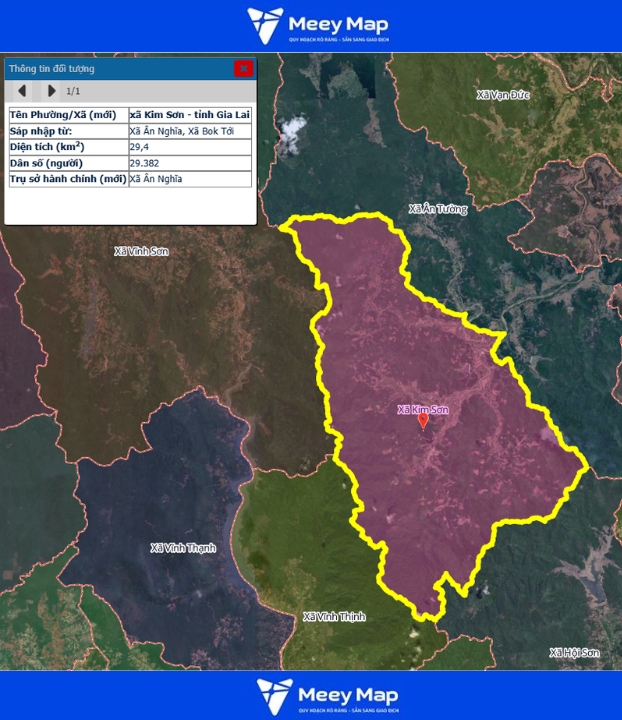This screenshot has height=720, width=622.
Task: Select the Xã Vĩnh Sơn map label
Action: (x=141, y=251)
